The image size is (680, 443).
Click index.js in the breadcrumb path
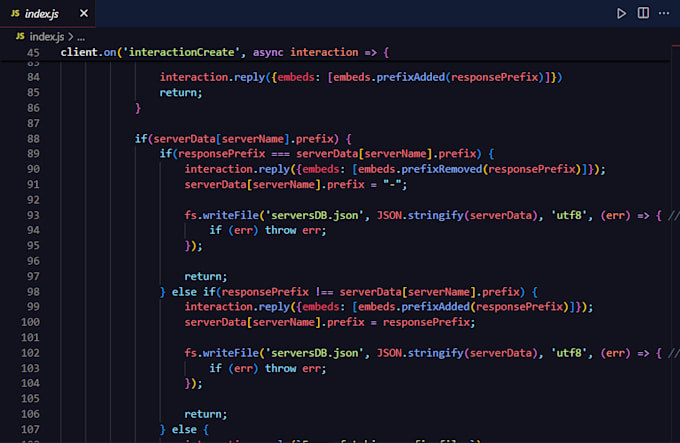tap(47, 37)
